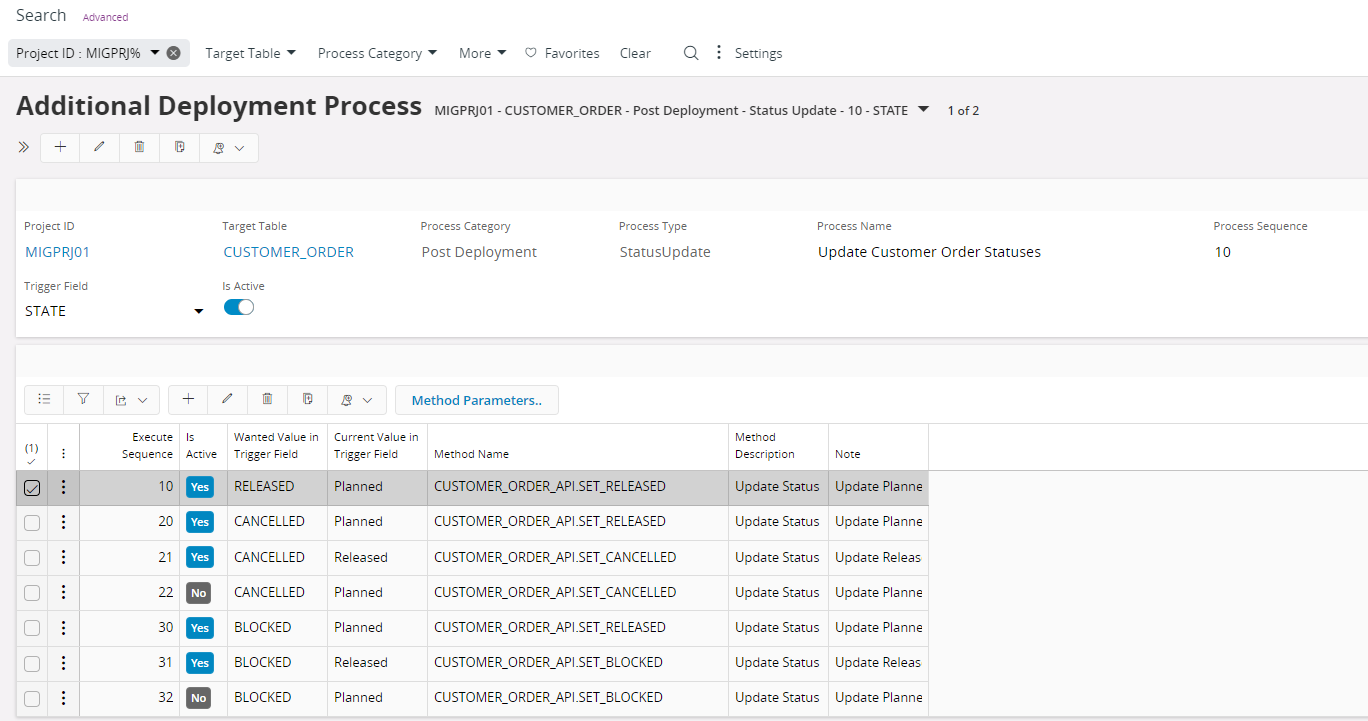Uncheck the row with Execute Sequence 10
The width and height of the screenshot is (1368, 721).
[x=32, y=488]
